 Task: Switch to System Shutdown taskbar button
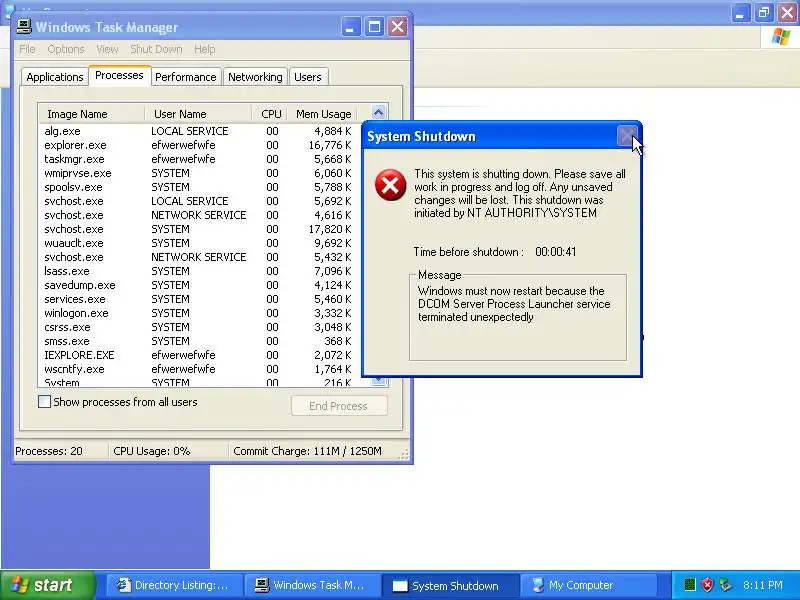(x=450, y=585)
